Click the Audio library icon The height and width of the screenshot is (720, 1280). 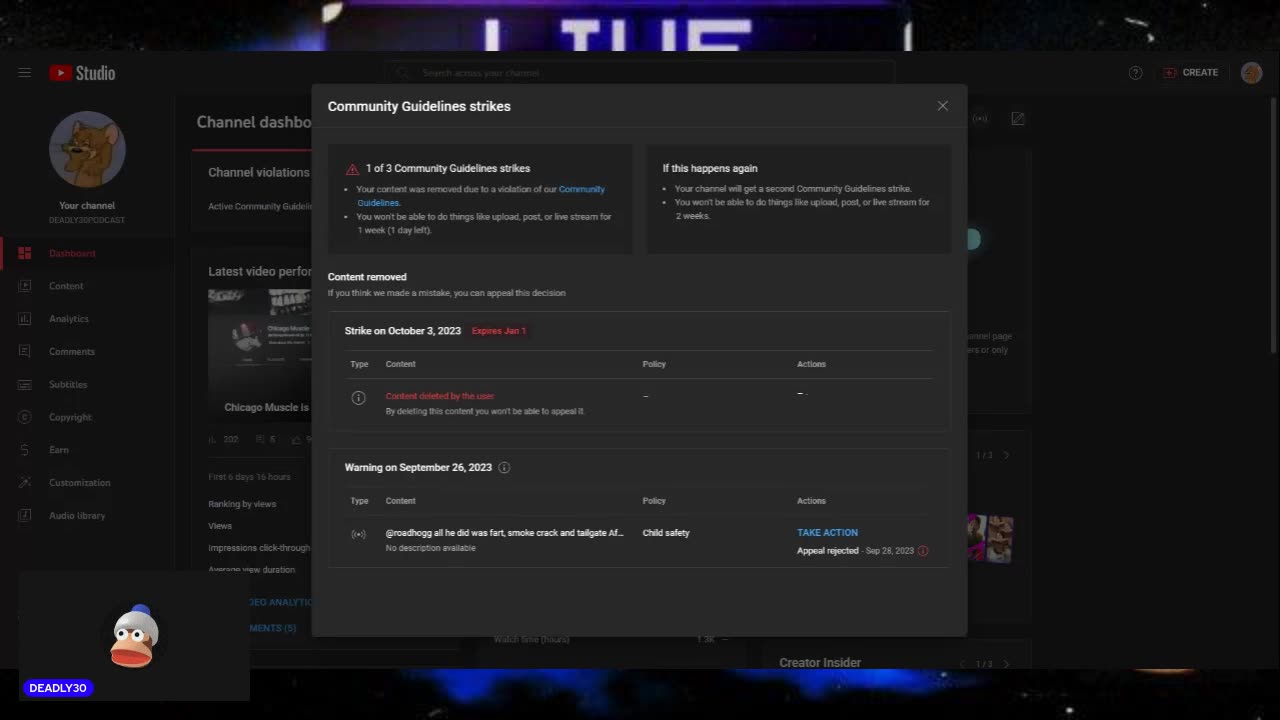[x=25, y=516]
